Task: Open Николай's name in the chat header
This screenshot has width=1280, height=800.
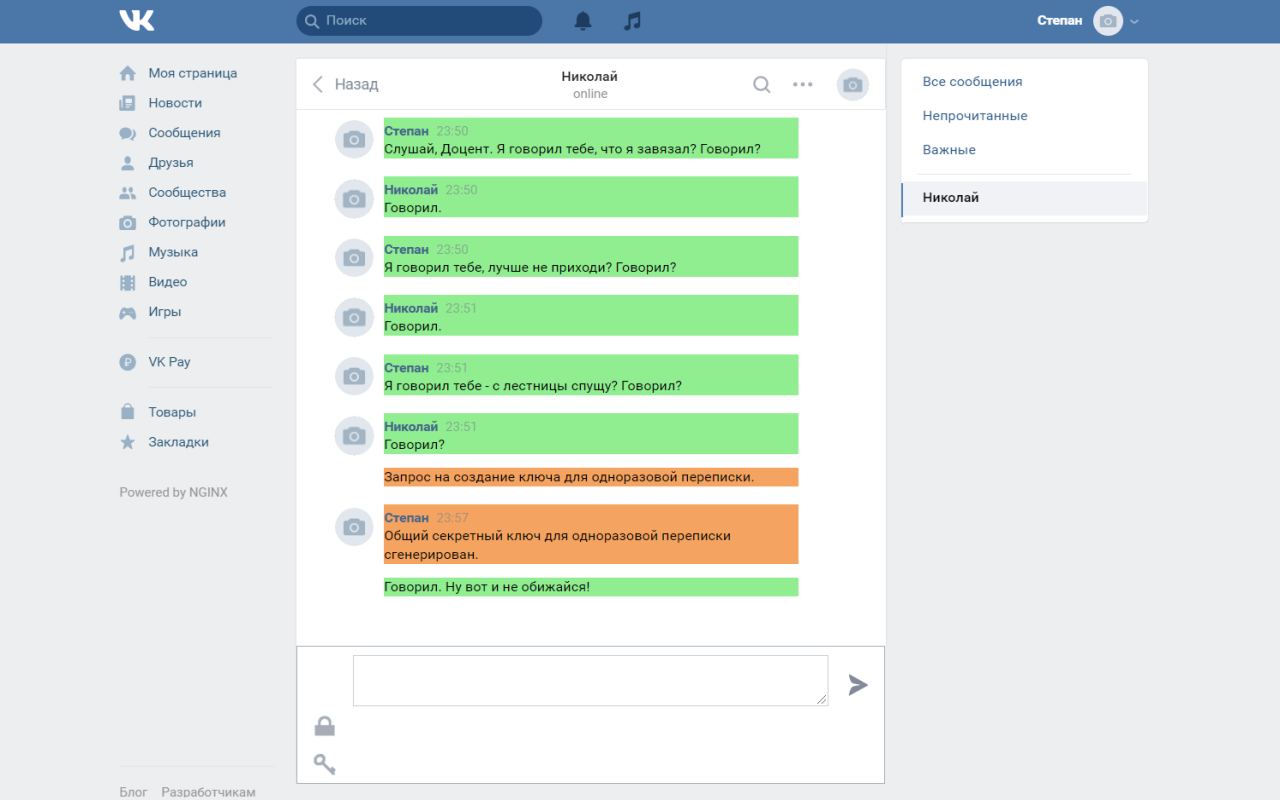Action: [x=590, y=77]
